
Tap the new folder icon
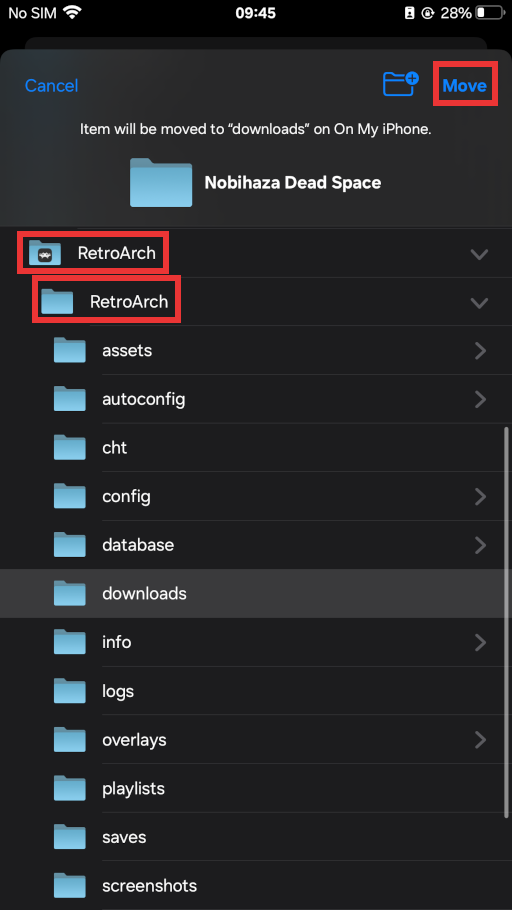pos(401,84)
